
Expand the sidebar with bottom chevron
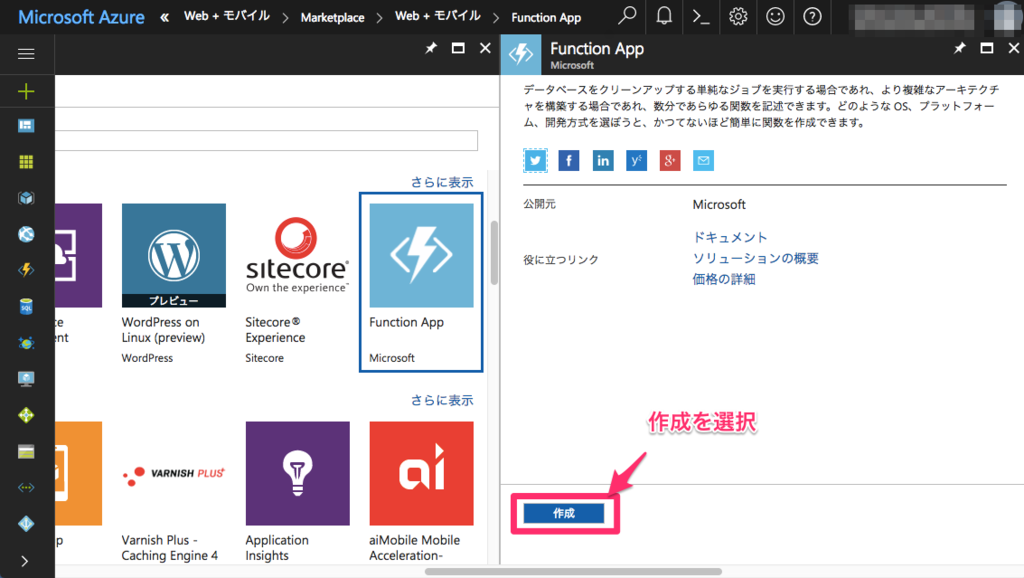25,561
